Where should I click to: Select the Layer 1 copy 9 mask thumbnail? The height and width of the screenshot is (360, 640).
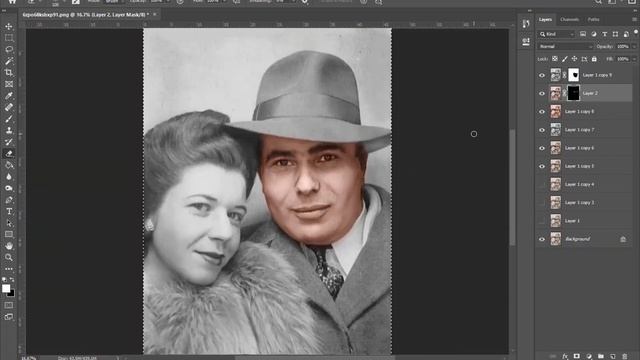tap(573, 75)
